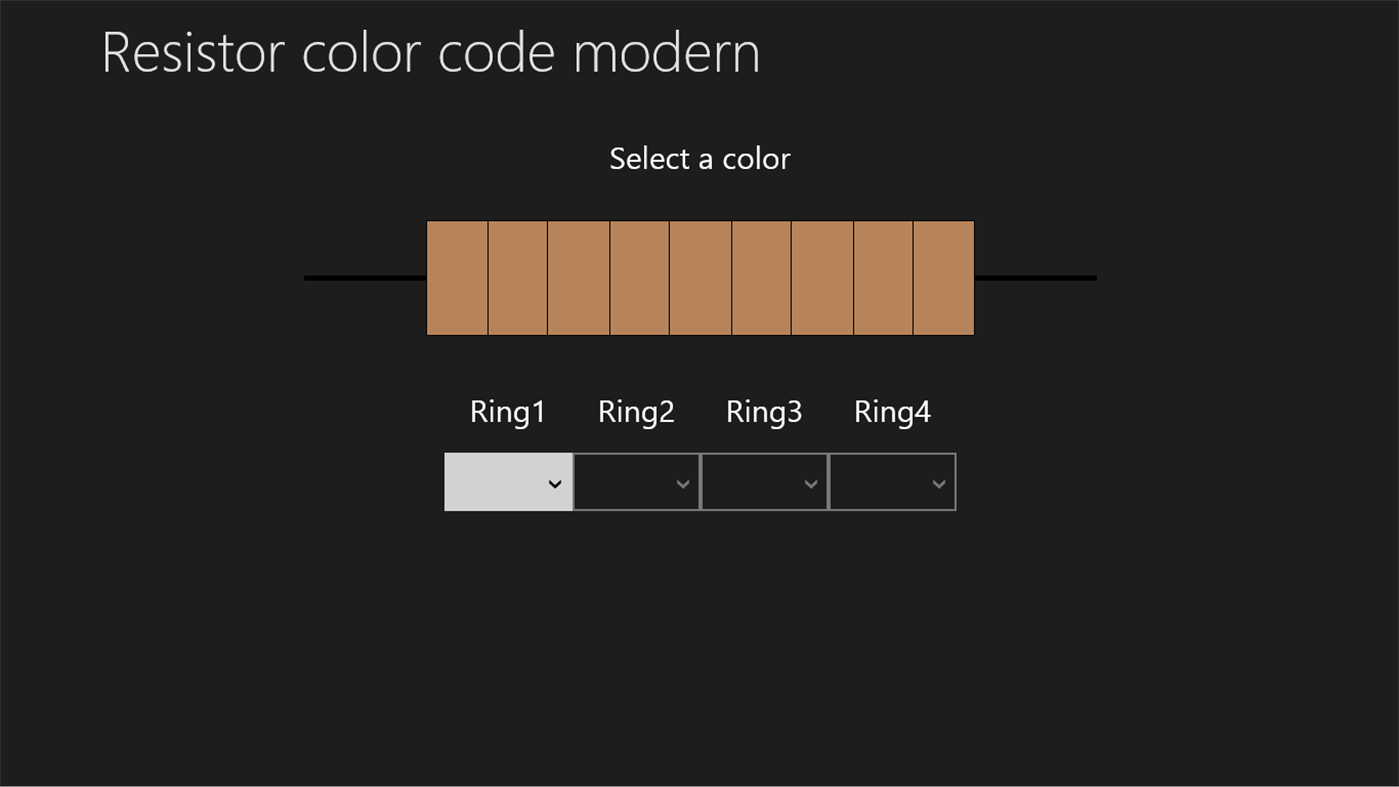Select the eighth resistor band from left
Image resolution: width=1399 pixels, height=787 pixels.
(883, 278)
